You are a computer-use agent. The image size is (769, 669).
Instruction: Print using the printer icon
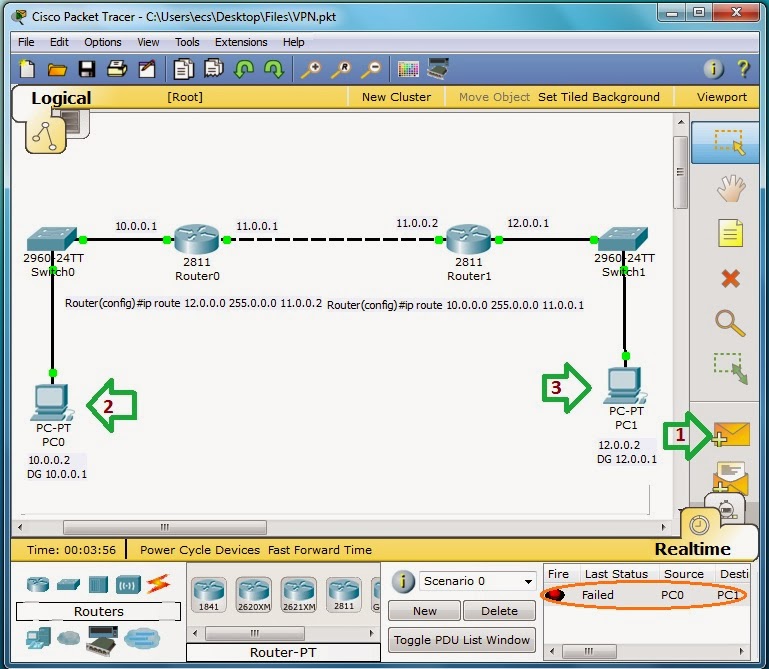(x=117, y=69)
